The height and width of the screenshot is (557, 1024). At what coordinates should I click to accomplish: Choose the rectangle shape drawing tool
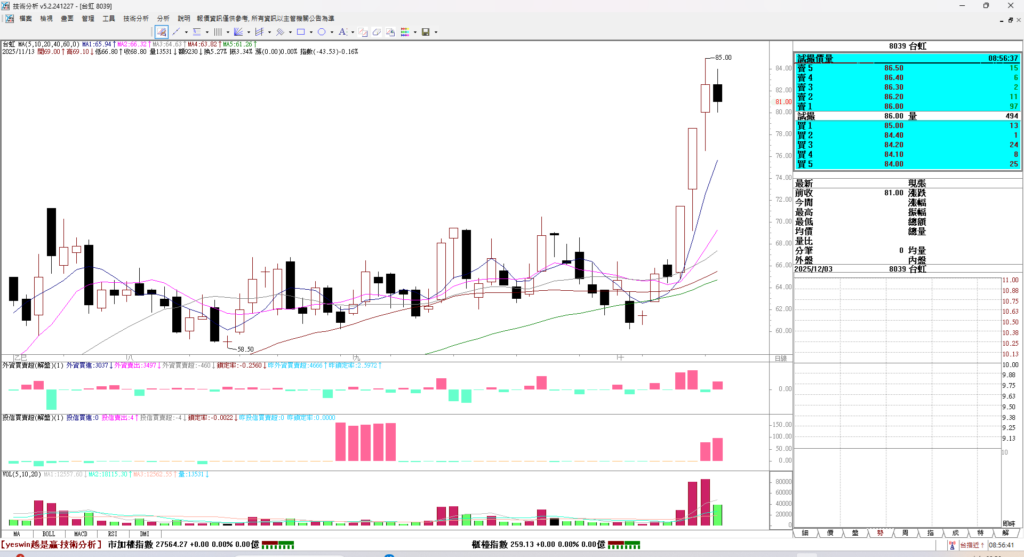[x=300, y=32]
